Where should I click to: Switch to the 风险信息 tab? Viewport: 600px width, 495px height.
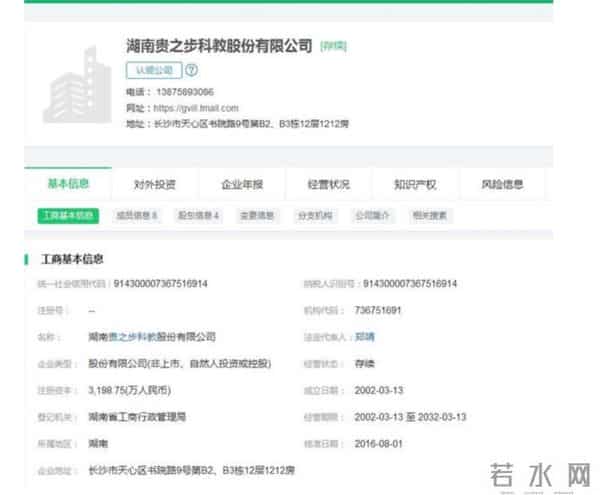(x=502, y=185)
